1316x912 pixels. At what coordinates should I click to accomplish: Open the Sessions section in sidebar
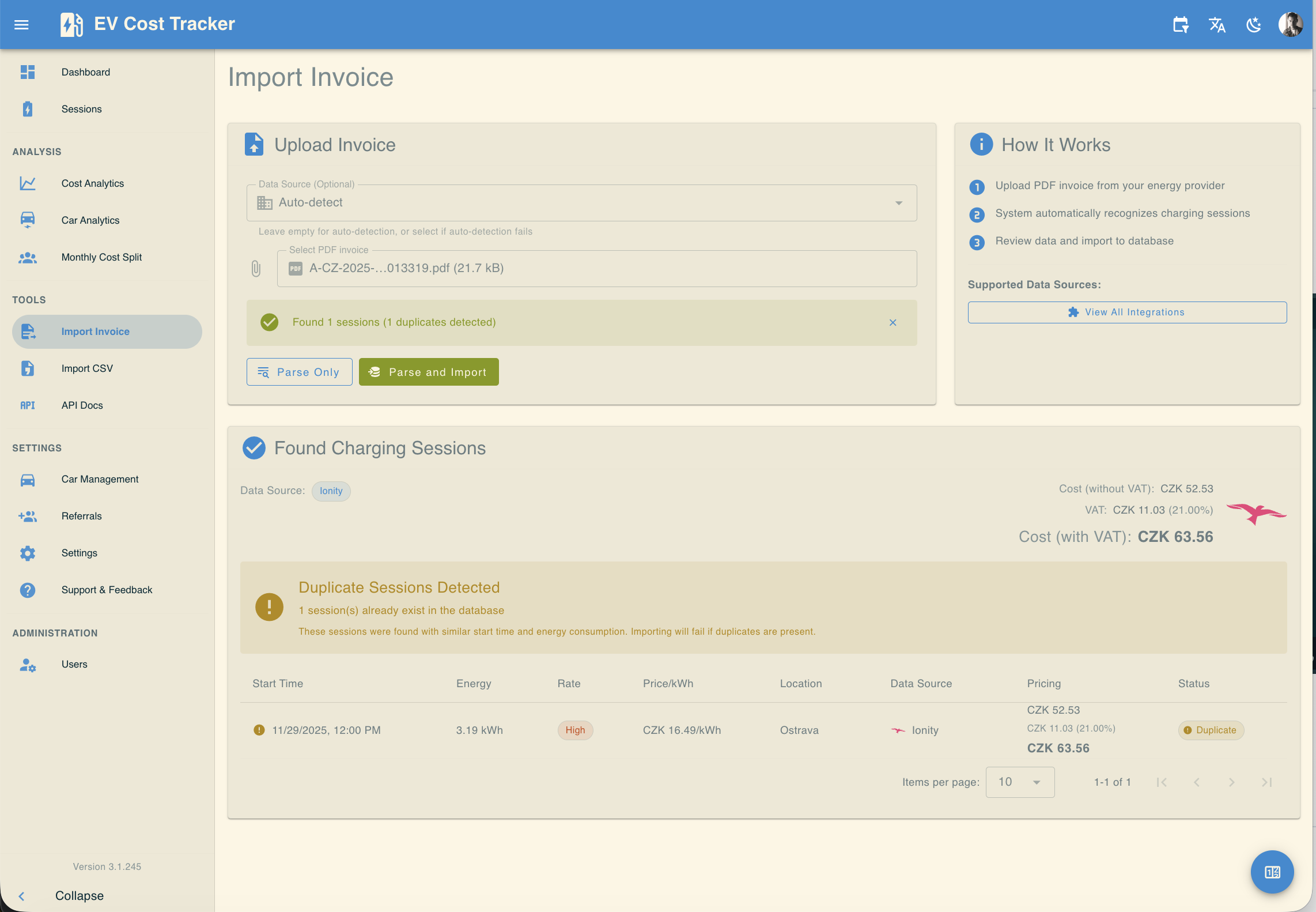tap(81, 109)
